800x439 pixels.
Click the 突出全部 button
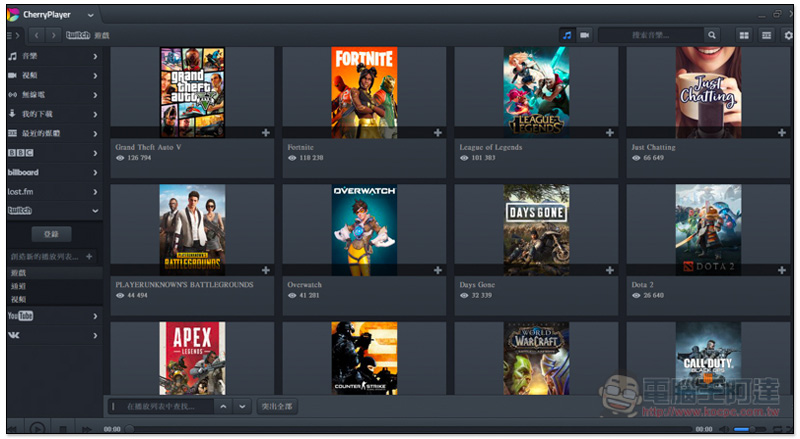277,407
